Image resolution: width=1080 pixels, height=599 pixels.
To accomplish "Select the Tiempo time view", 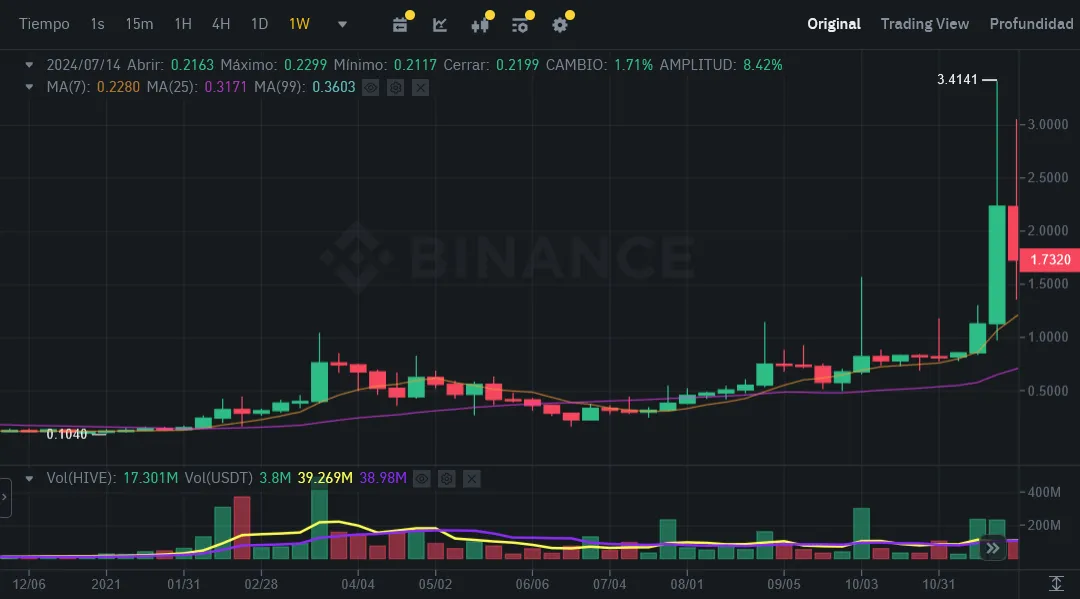I will [x=44, y=24].
